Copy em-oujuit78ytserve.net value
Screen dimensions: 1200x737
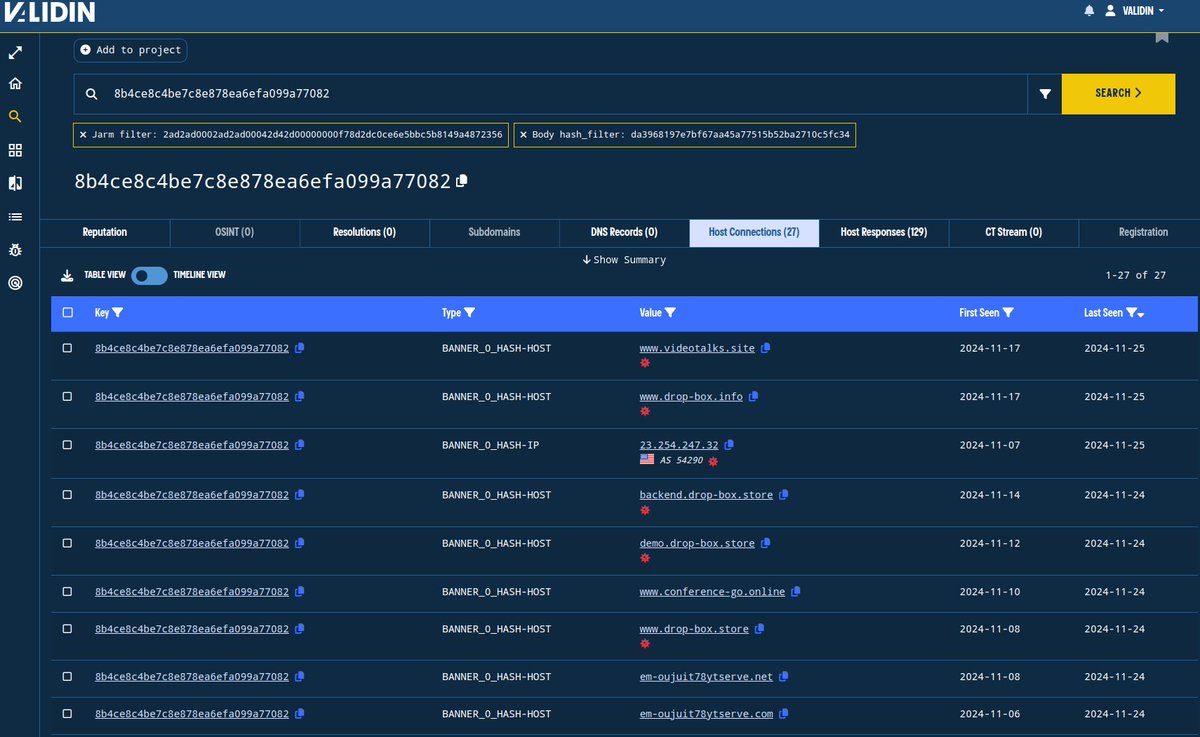click(x=784, y=676)
